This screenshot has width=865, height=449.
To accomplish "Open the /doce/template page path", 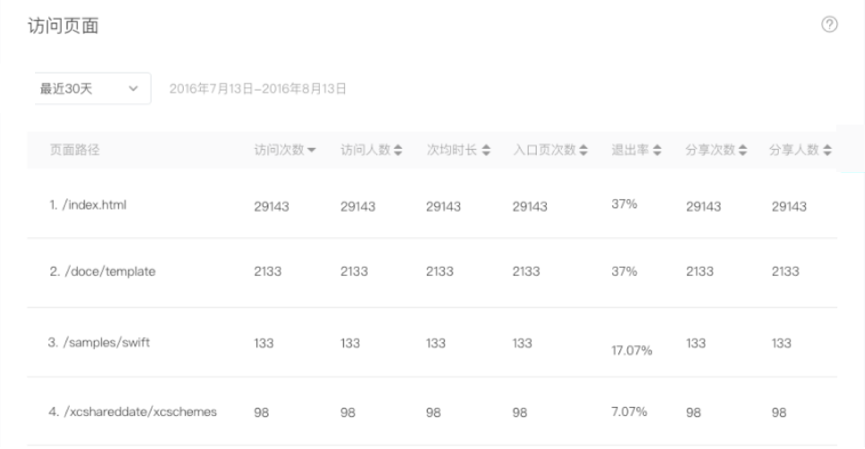I will (x=110, y=271).
